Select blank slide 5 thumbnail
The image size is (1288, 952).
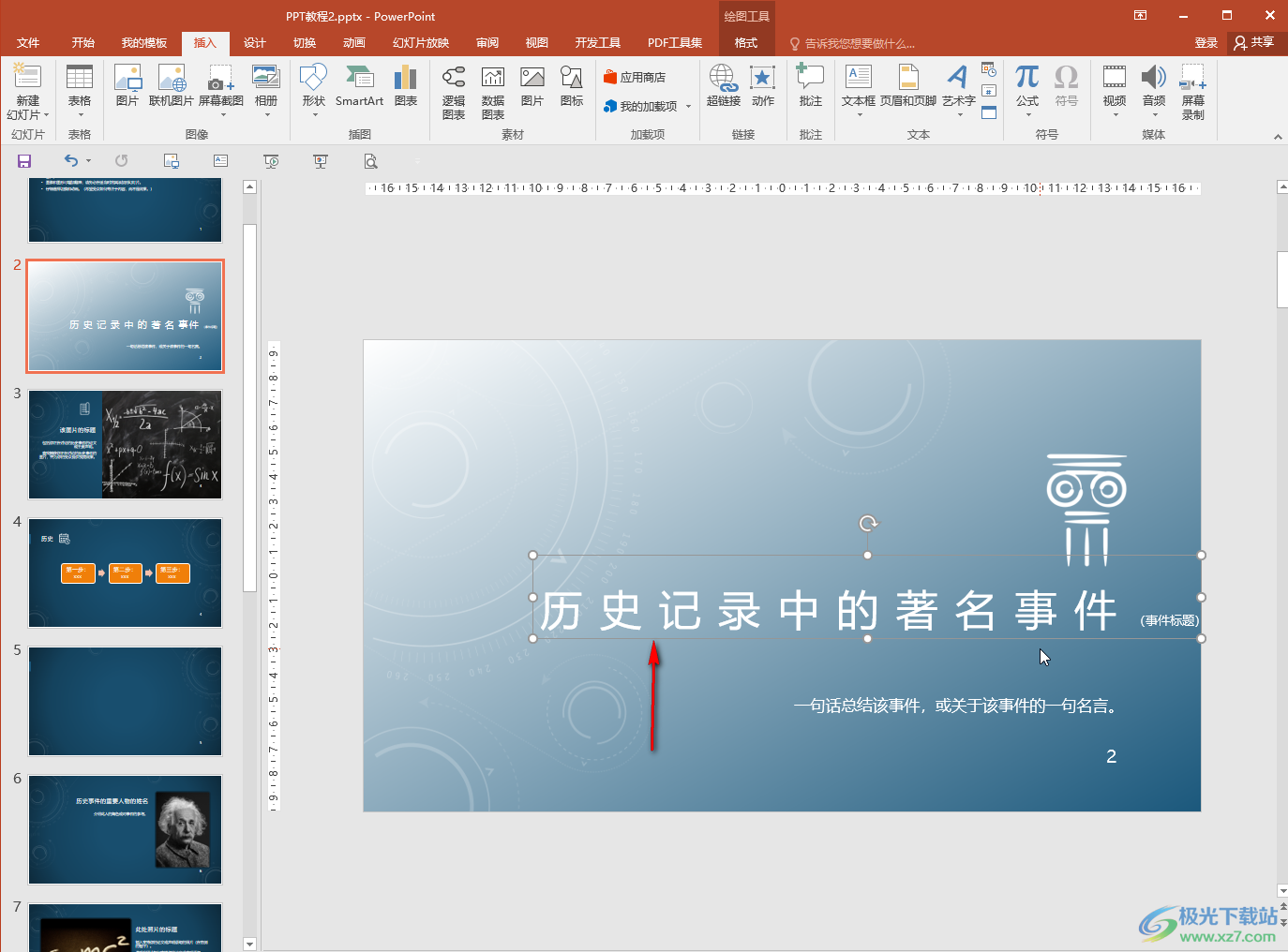[x=126, y=702]
